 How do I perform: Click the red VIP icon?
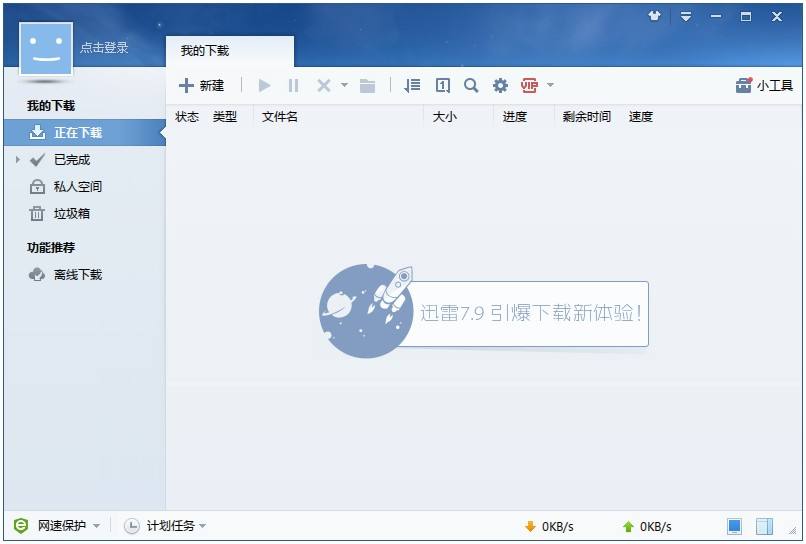pyautogui.click(x=529, y=85)
